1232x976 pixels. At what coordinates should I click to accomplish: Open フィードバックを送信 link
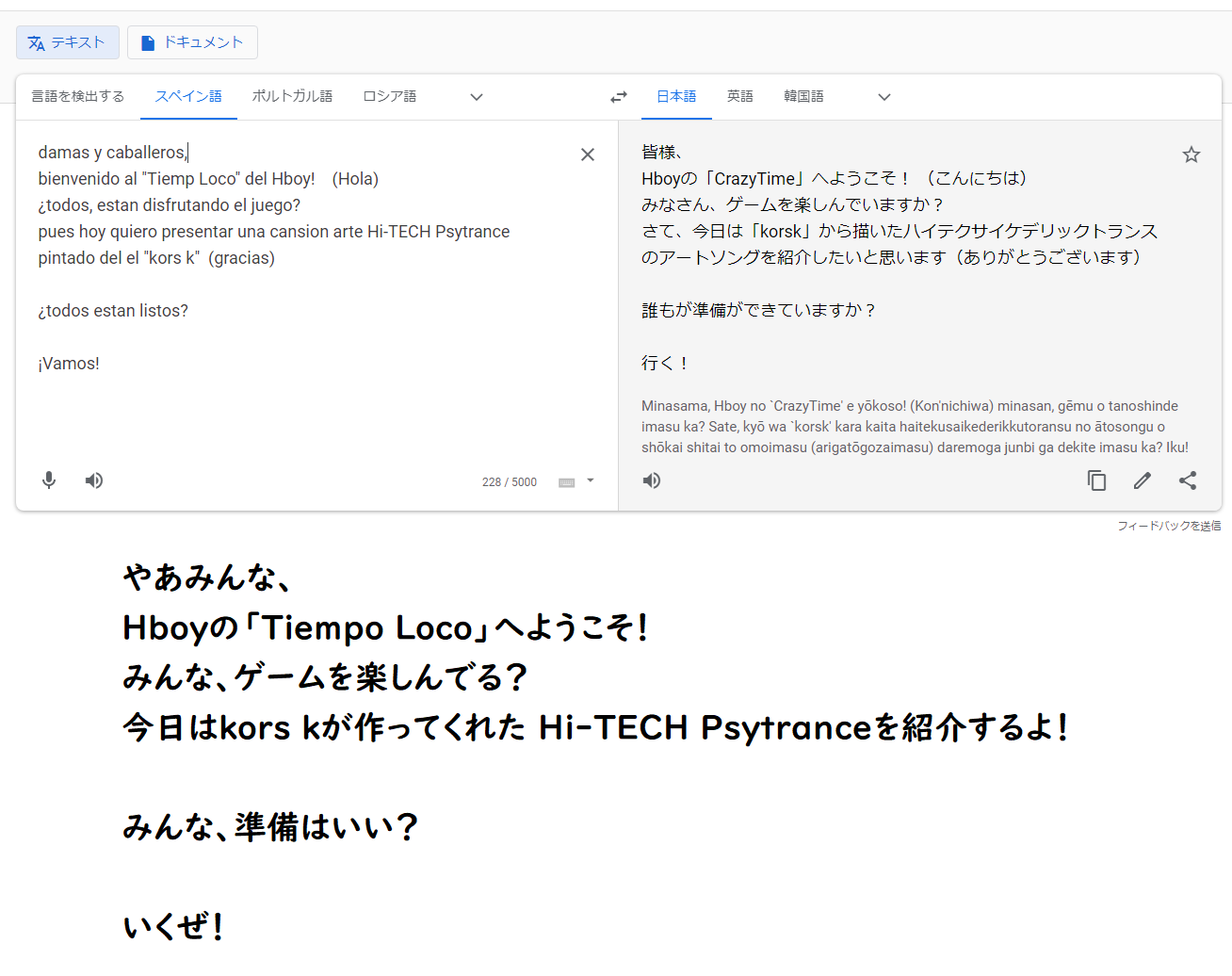click(1169, 526)
